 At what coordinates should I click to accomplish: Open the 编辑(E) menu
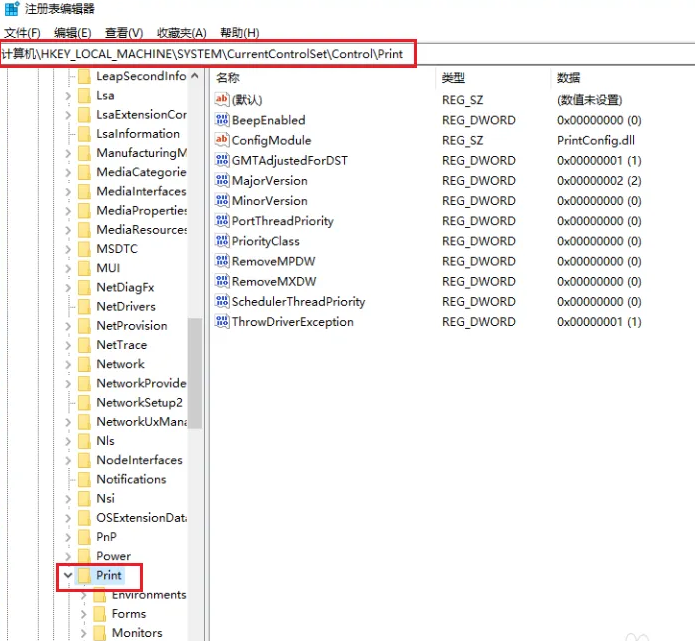[x=73, y=33]
